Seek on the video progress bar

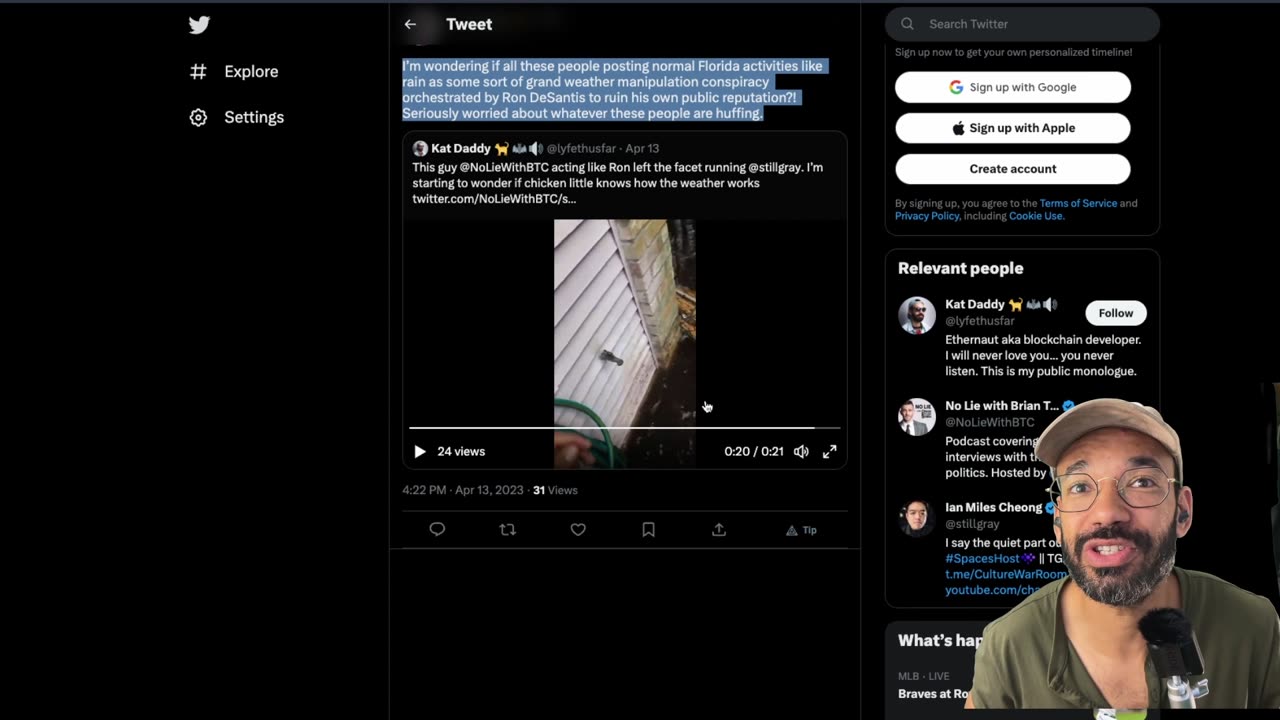pos(625,428)
